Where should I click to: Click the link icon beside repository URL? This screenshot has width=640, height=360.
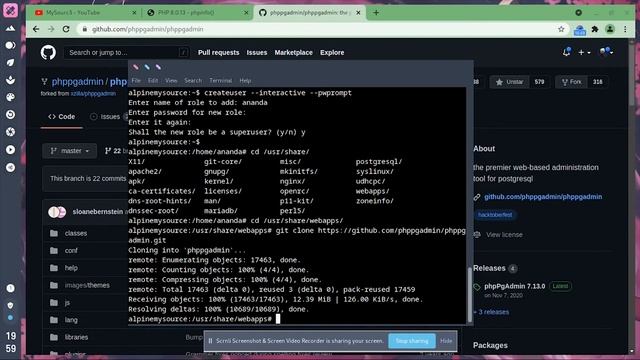477,197
